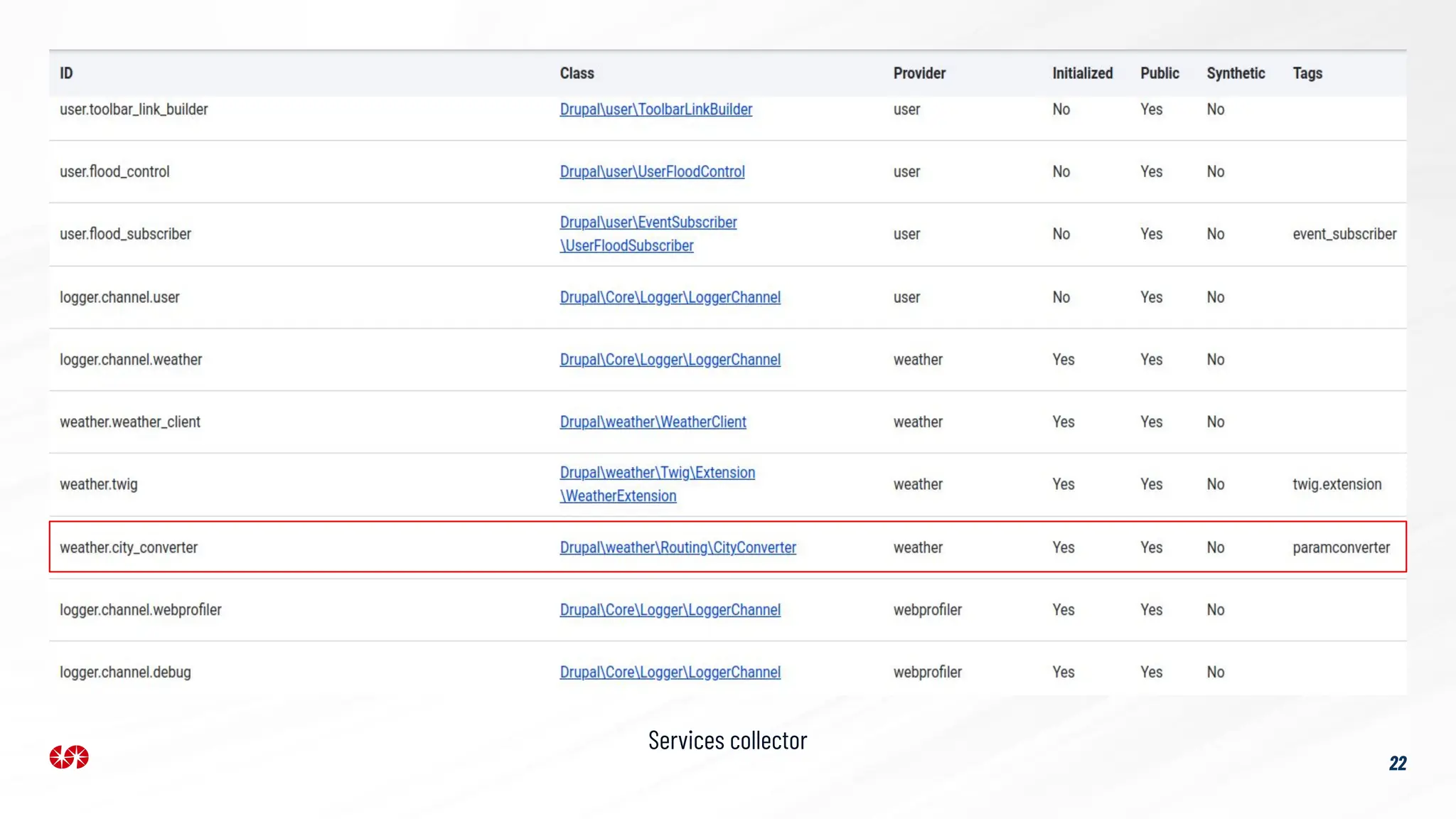Open the Drupal\weather\Routing\CityConverter link
This screenshot has width=1456, height=819.
(678, 548)
